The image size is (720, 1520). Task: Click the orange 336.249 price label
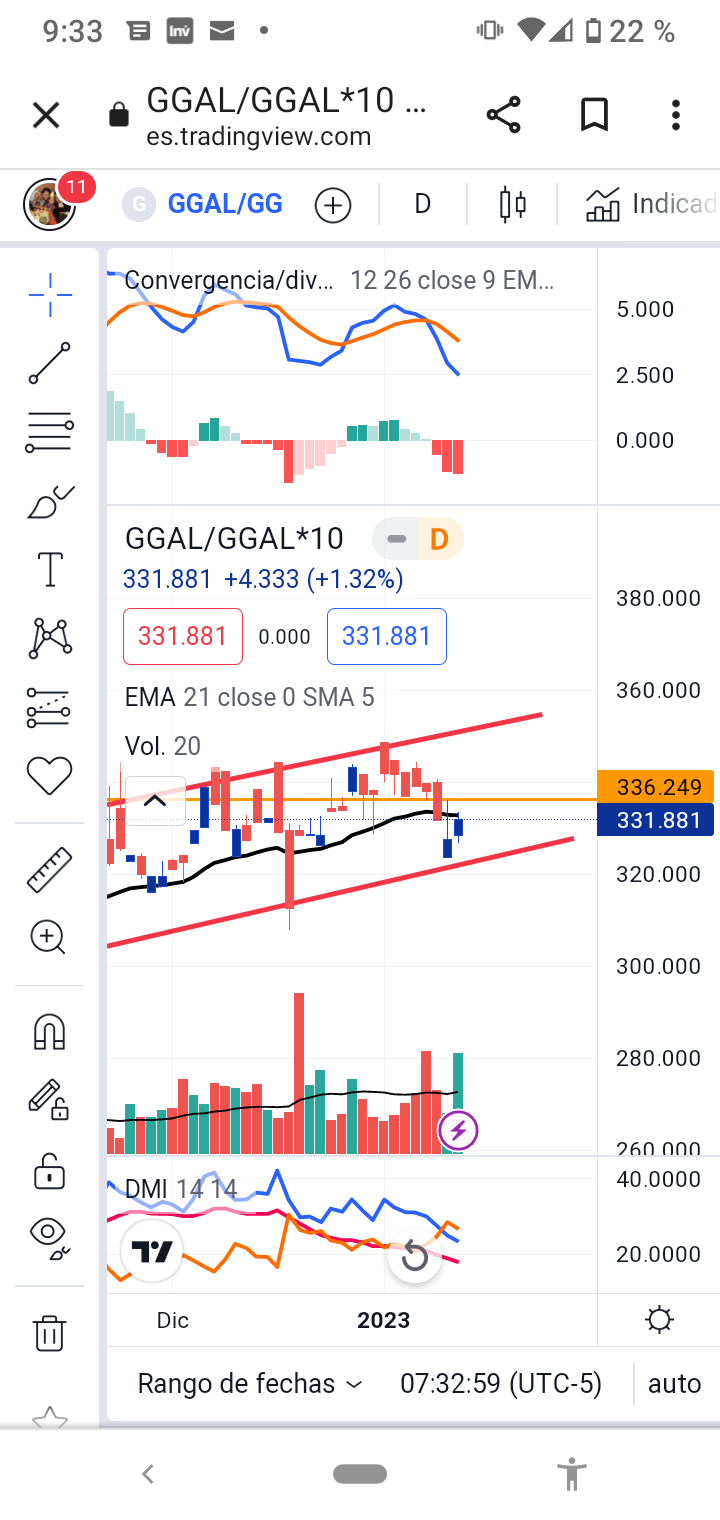pyautogui.click(x=655, y=786)
